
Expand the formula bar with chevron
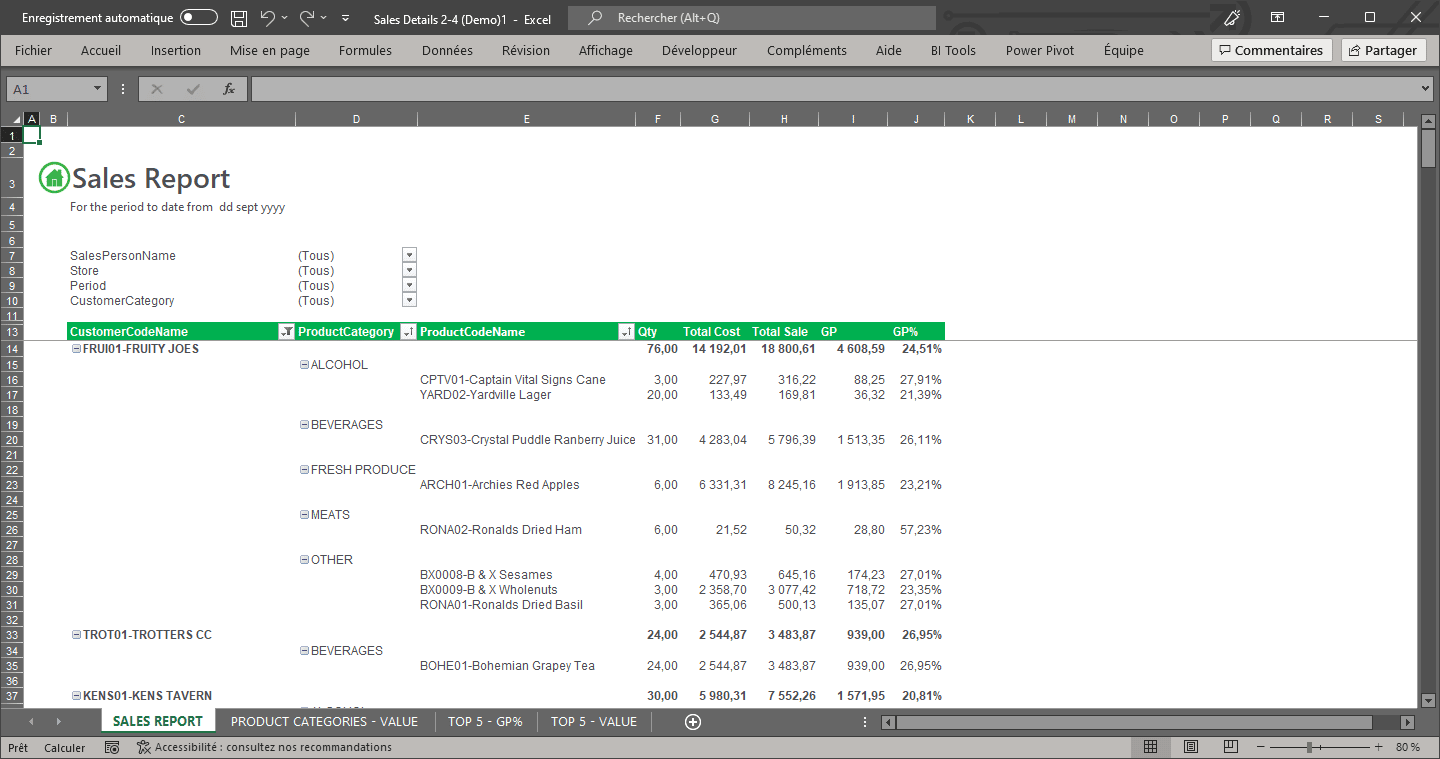tap(1426, 89)
